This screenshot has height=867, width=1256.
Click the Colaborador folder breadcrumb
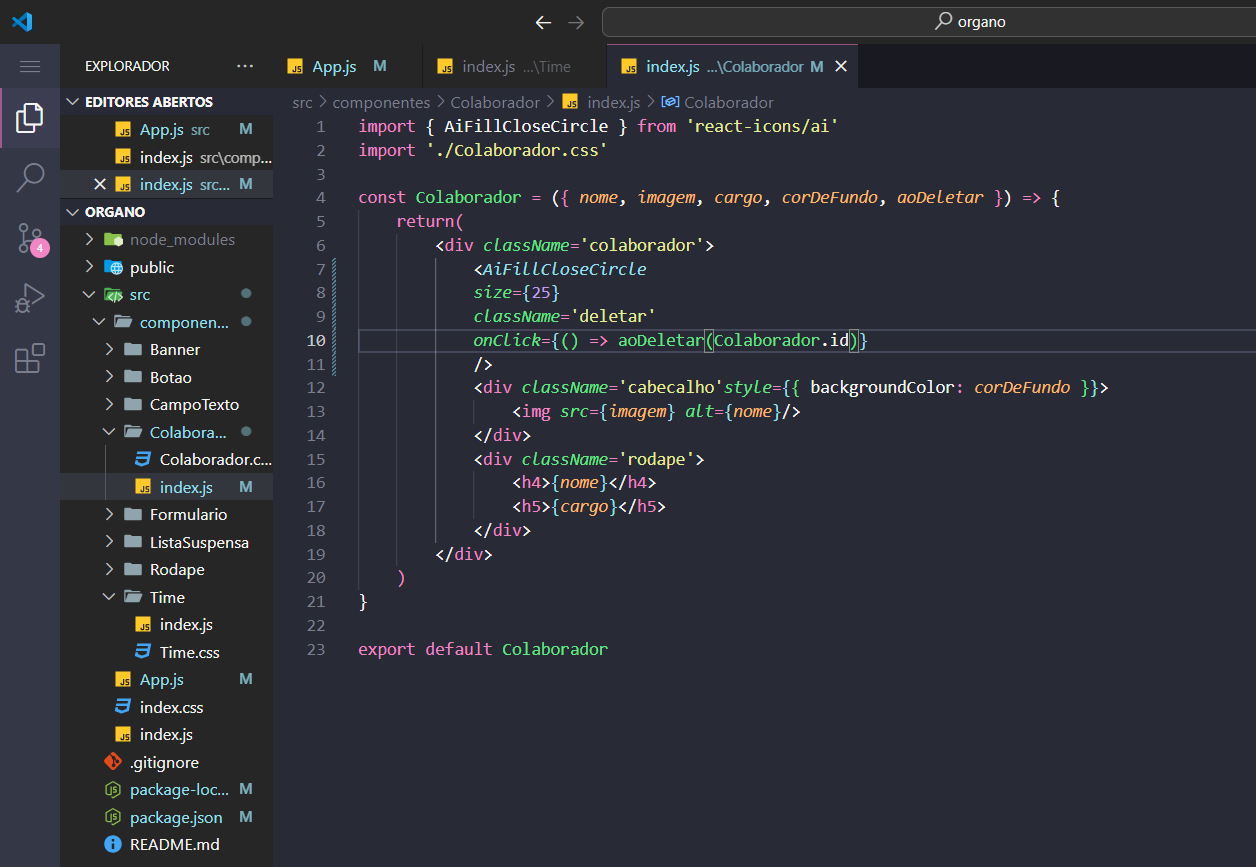pyautogui.click(x=495, y=102)
